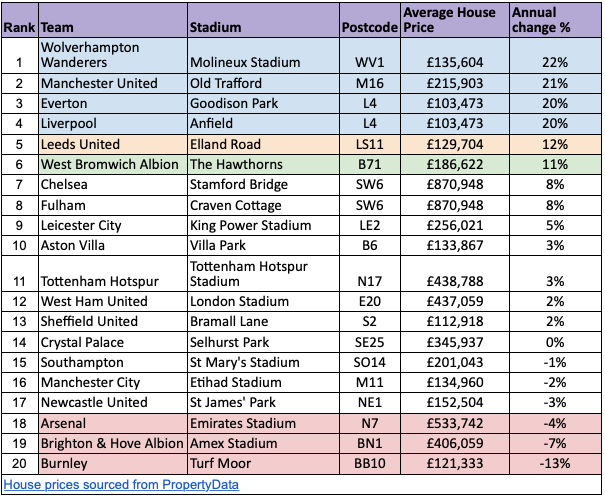Click the -13% annual change cell
Viewport: 605px width, 496px height.
click(555, 463)
